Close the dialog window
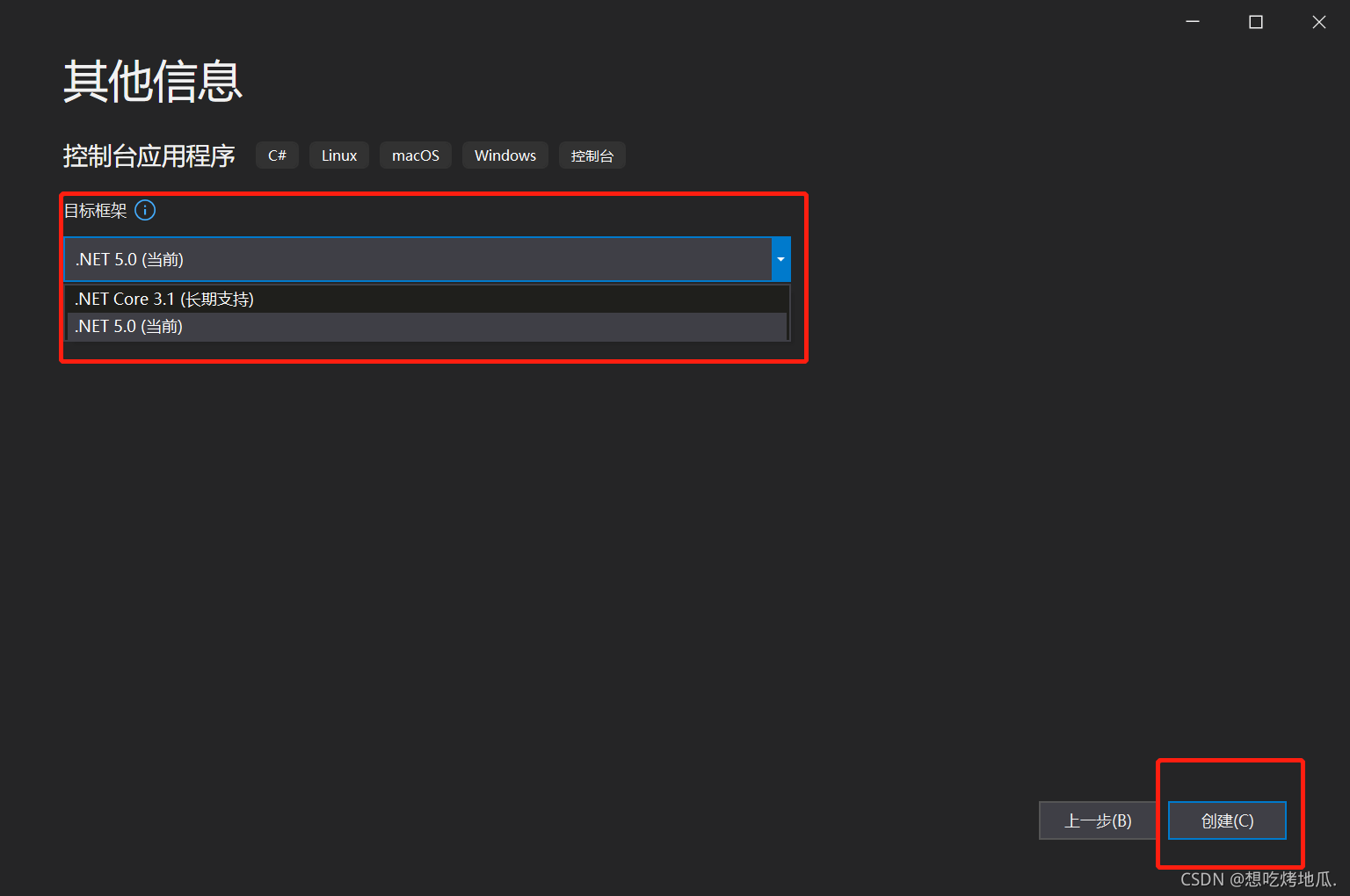Viewport: 1350px width, 896px height. tap(1319, 22)
